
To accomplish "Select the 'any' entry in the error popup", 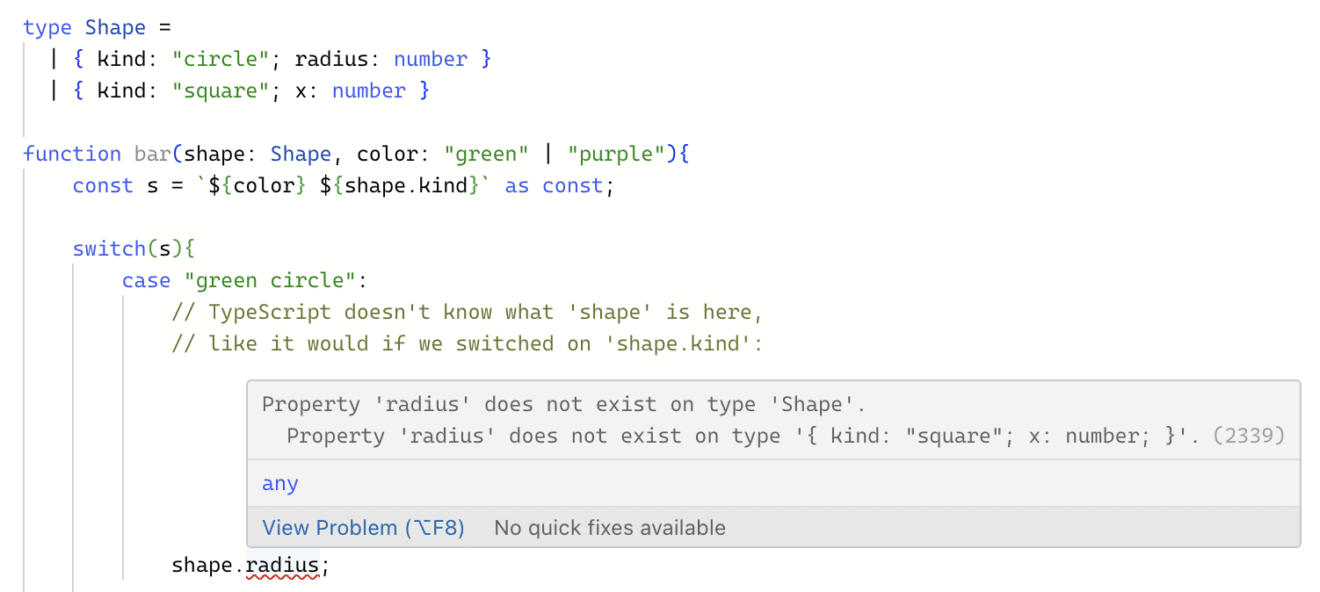I will click(x=279, y=483).
